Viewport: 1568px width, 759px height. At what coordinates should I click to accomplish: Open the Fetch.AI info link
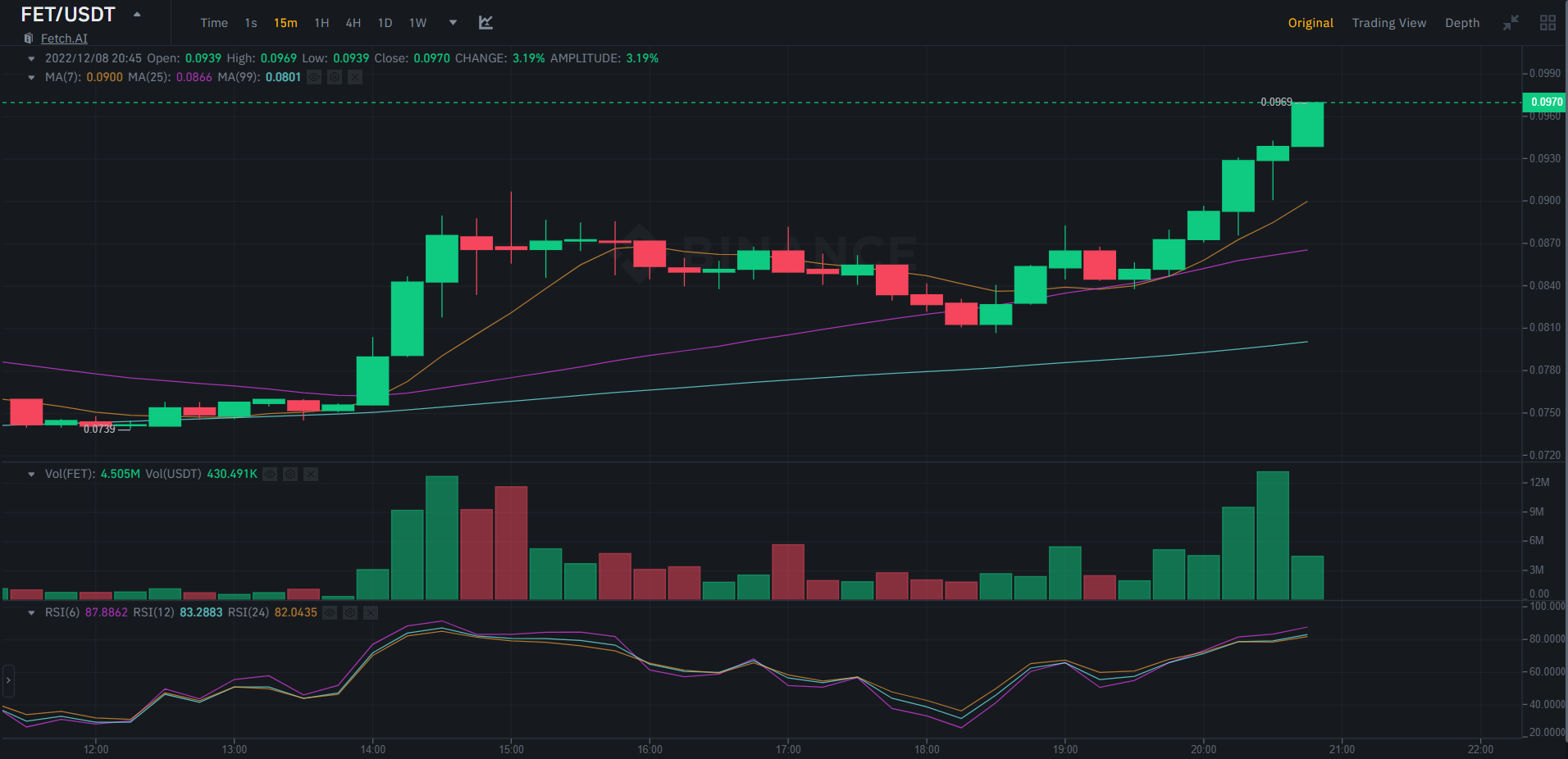tap(64, 39)
